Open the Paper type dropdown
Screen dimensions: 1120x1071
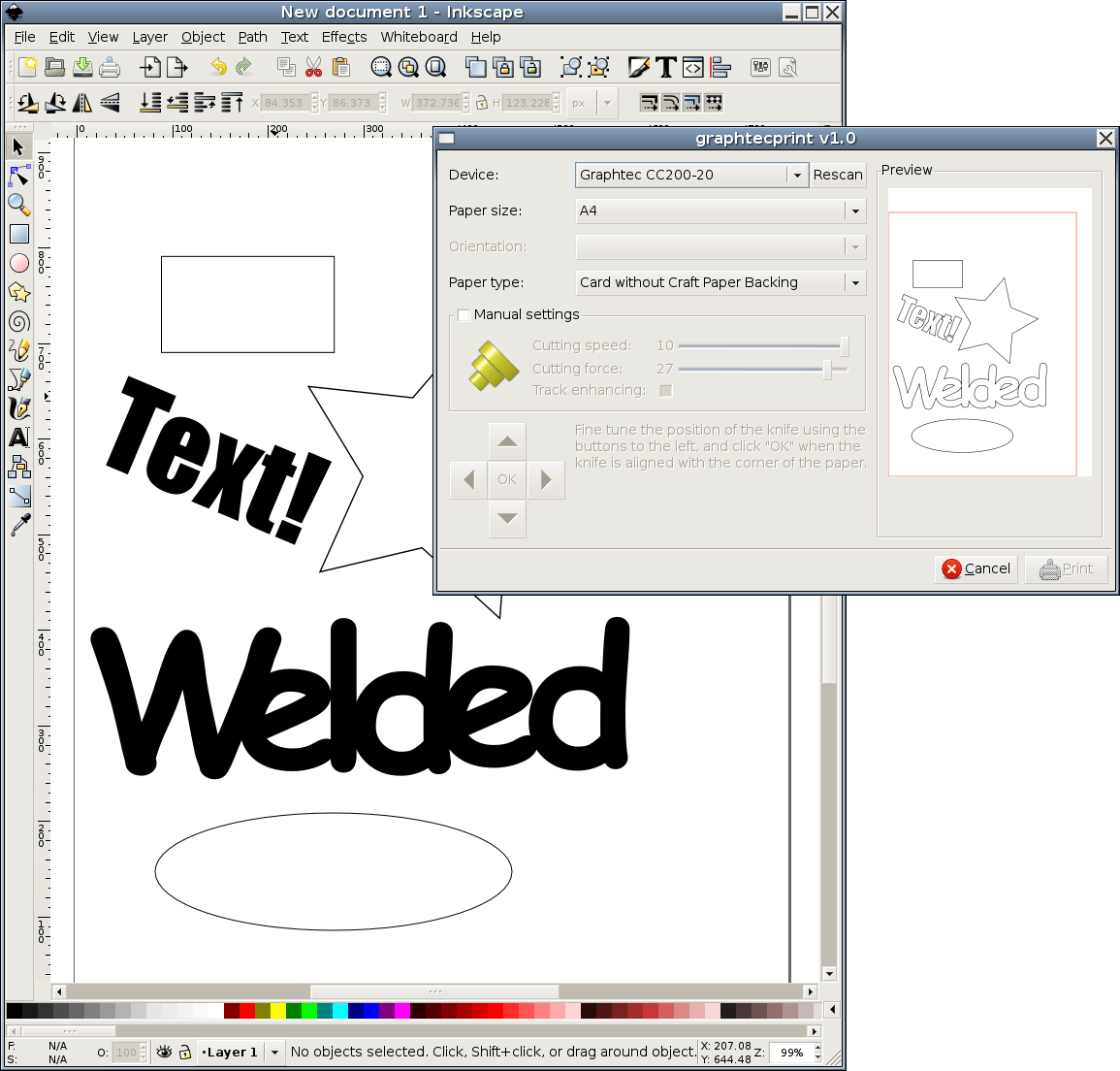point(854,282)
